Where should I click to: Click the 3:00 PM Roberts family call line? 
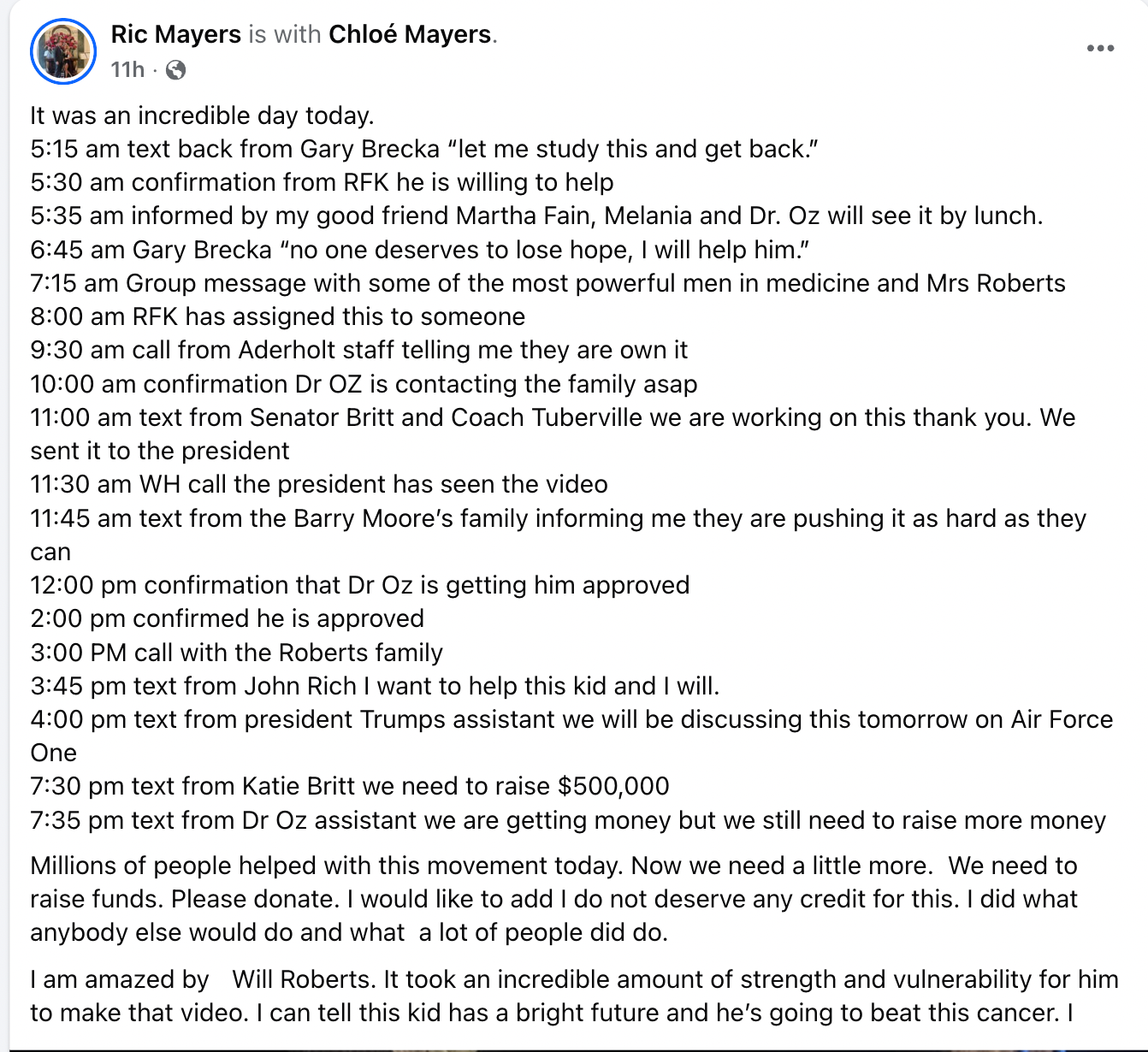pos(236,653)
